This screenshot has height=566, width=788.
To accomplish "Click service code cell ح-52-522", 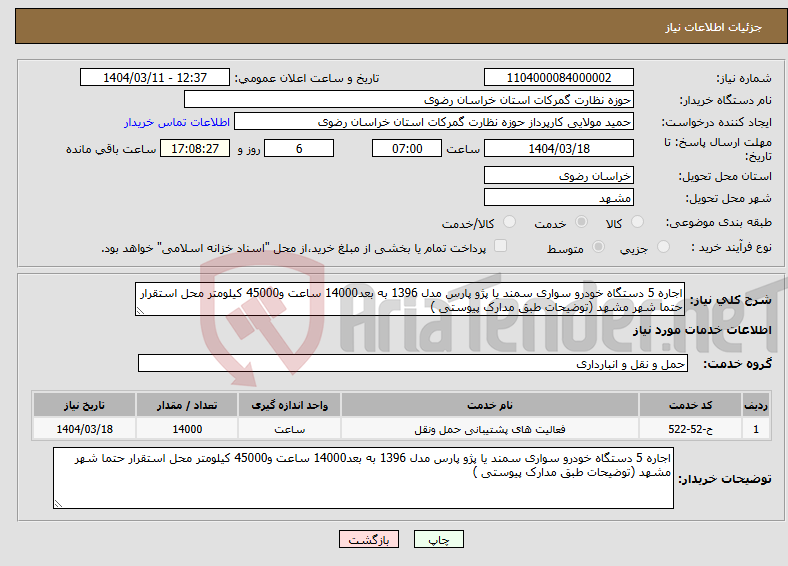I will click(x=690, y=429).
